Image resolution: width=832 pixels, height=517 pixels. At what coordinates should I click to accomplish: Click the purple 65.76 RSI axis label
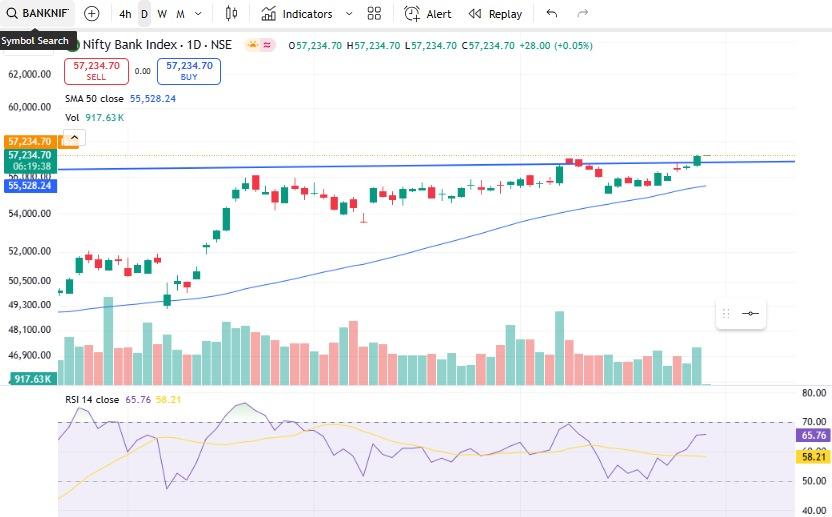pos(813,435)
